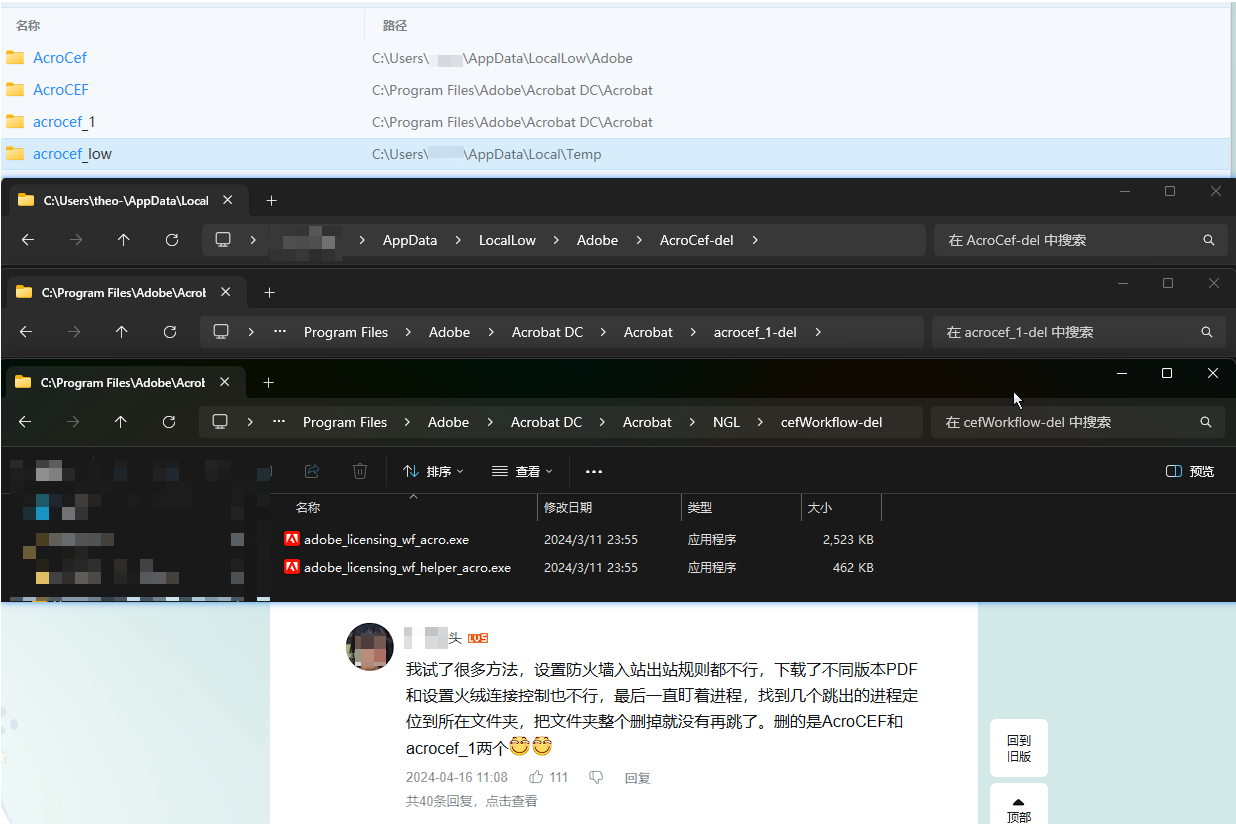The width and height of the screenshot is (1236, 828).
Task: Go back in the AcroCef-del window
Action: pos(28,240)
